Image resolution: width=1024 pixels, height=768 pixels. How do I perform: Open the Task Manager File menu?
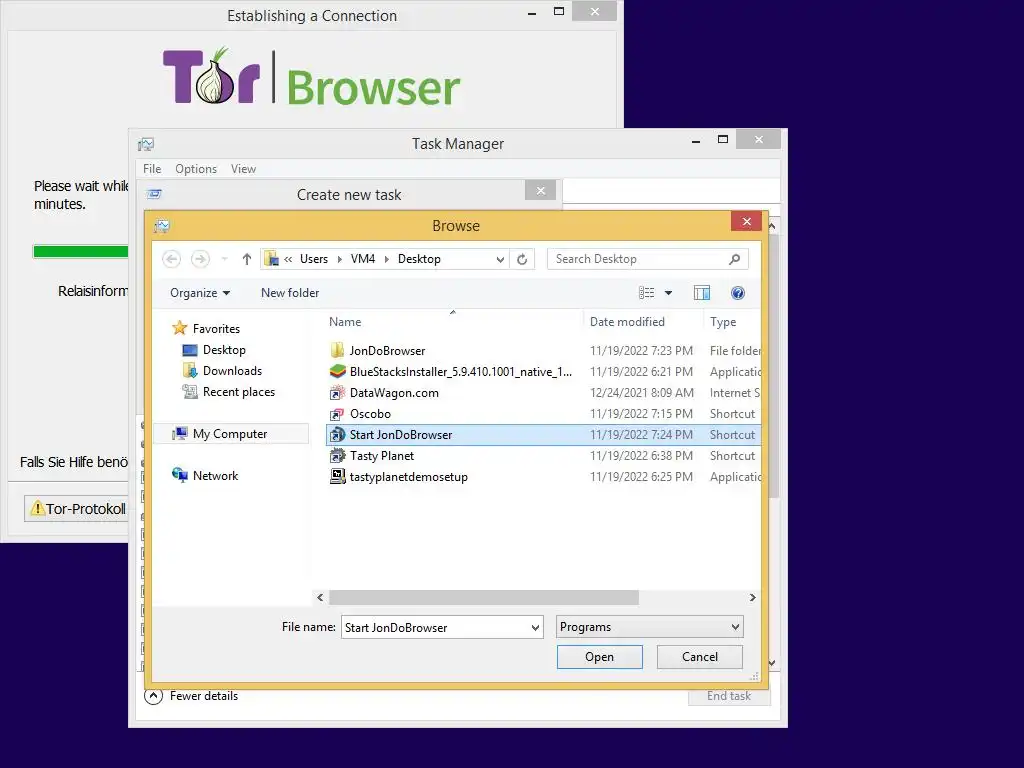[x=152, y=168]
